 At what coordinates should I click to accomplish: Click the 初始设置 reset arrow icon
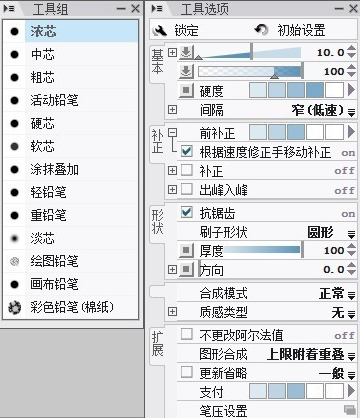click(261, 30)
